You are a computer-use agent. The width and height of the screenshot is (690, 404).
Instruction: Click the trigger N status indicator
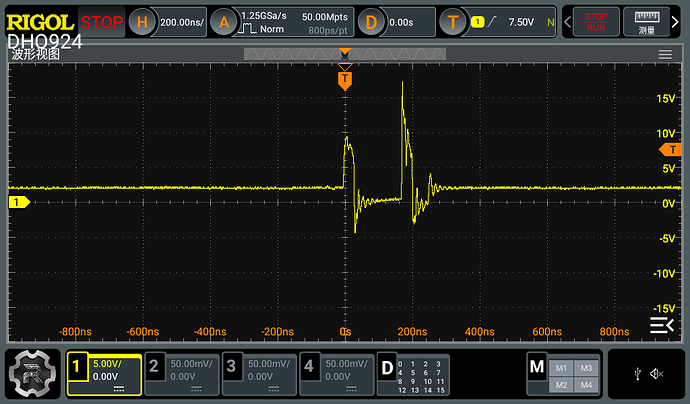(551, 22)
